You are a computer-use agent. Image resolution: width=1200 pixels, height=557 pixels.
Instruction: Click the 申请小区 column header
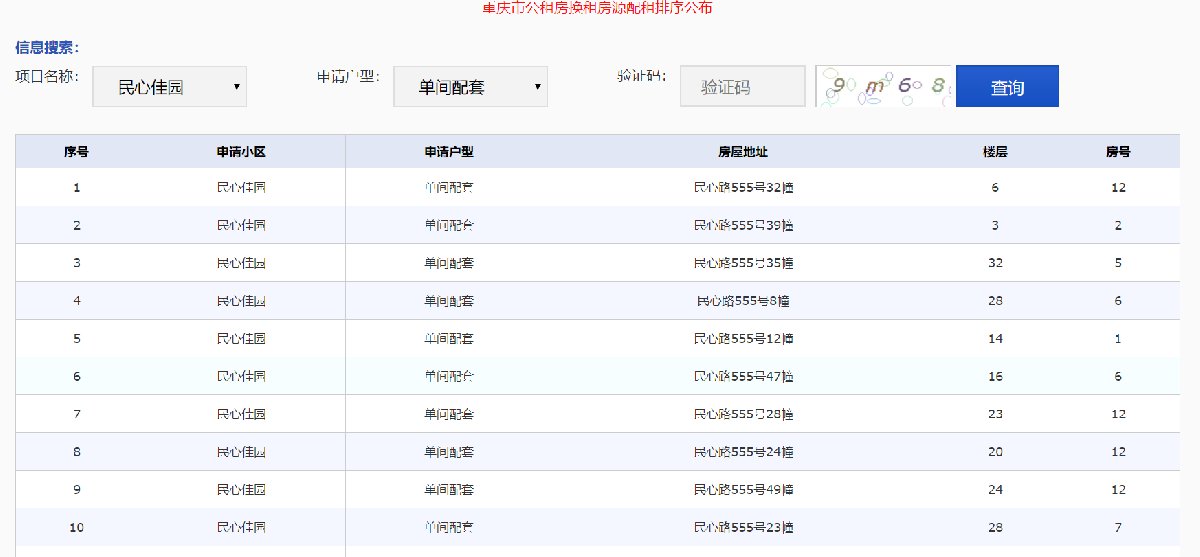[241, 152]
